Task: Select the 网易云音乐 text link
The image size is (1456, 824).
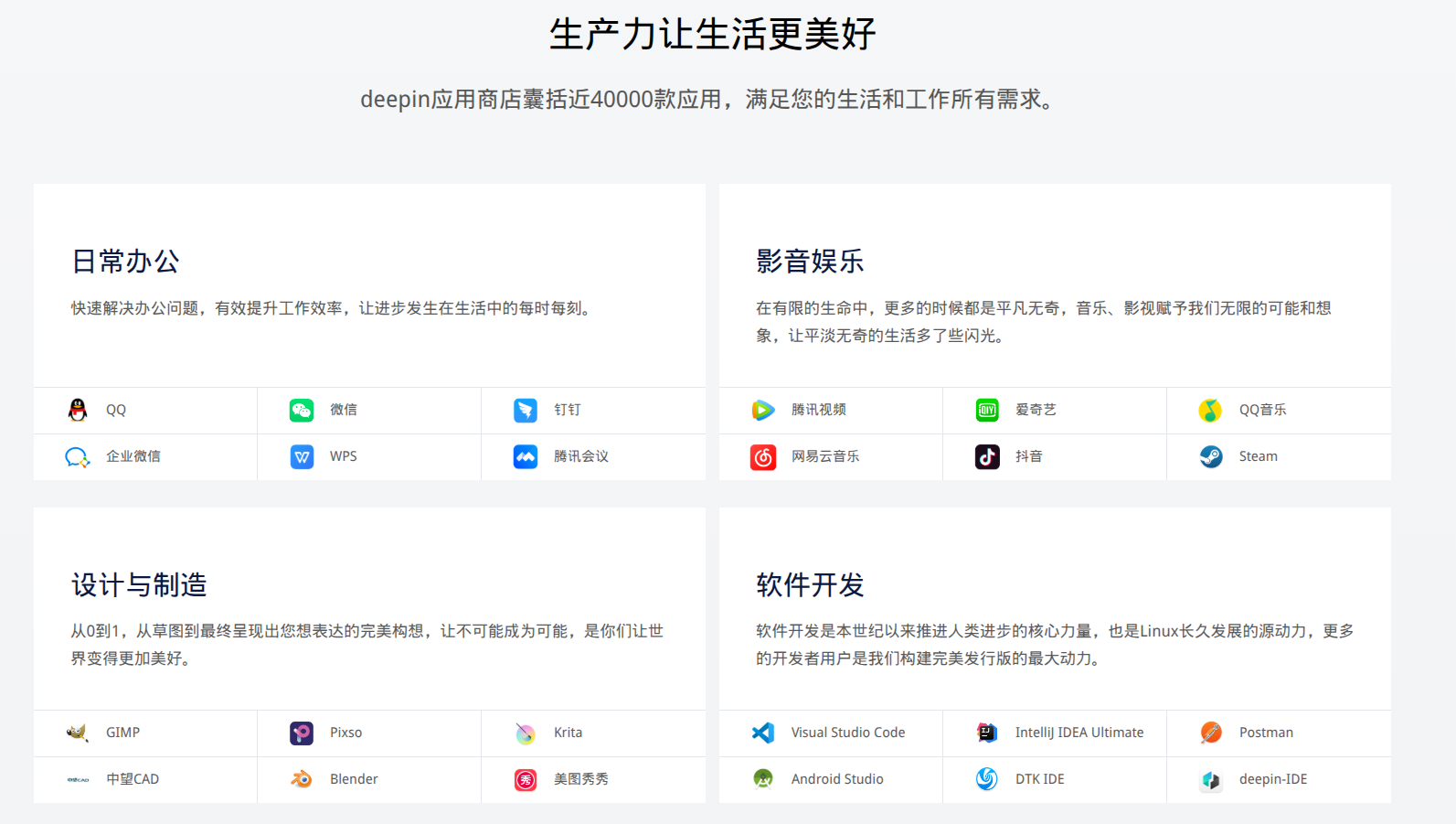Action: tap(825, 456)
